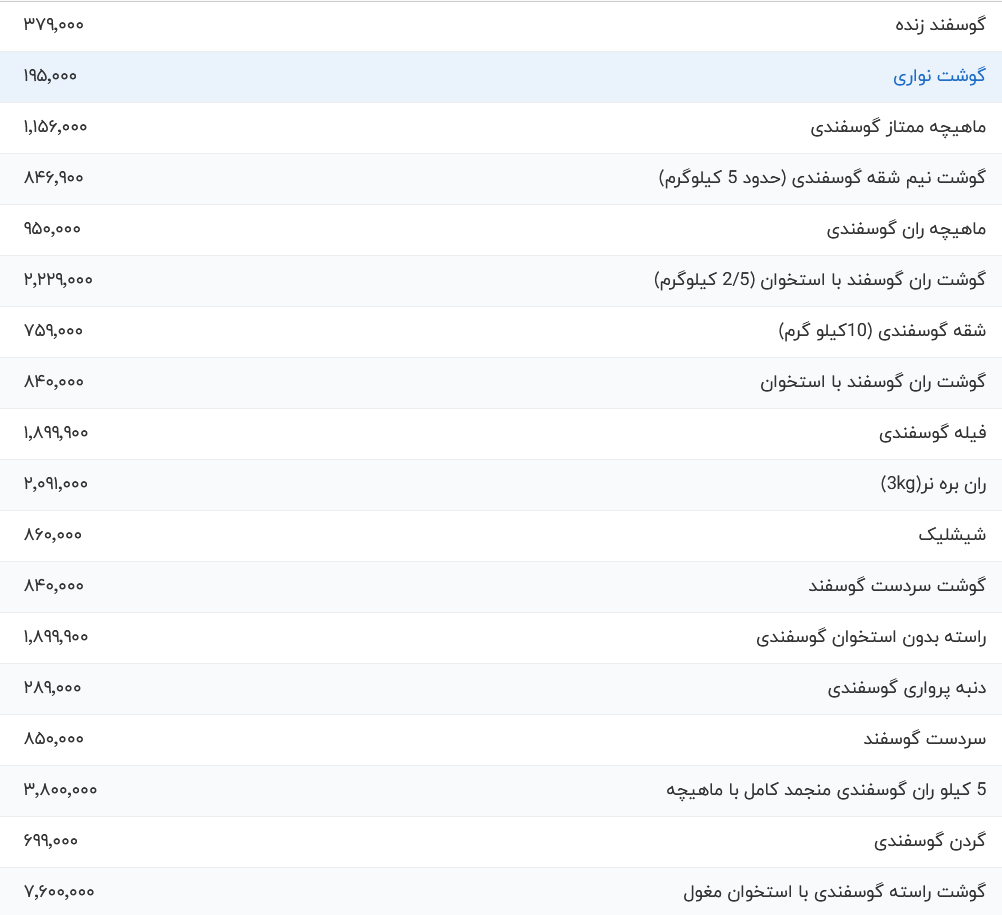Open the ماهیچه ران گوسفندی item
This screenshot has width=1002, height=915.
pyautogui.click(x=906, y=229)
